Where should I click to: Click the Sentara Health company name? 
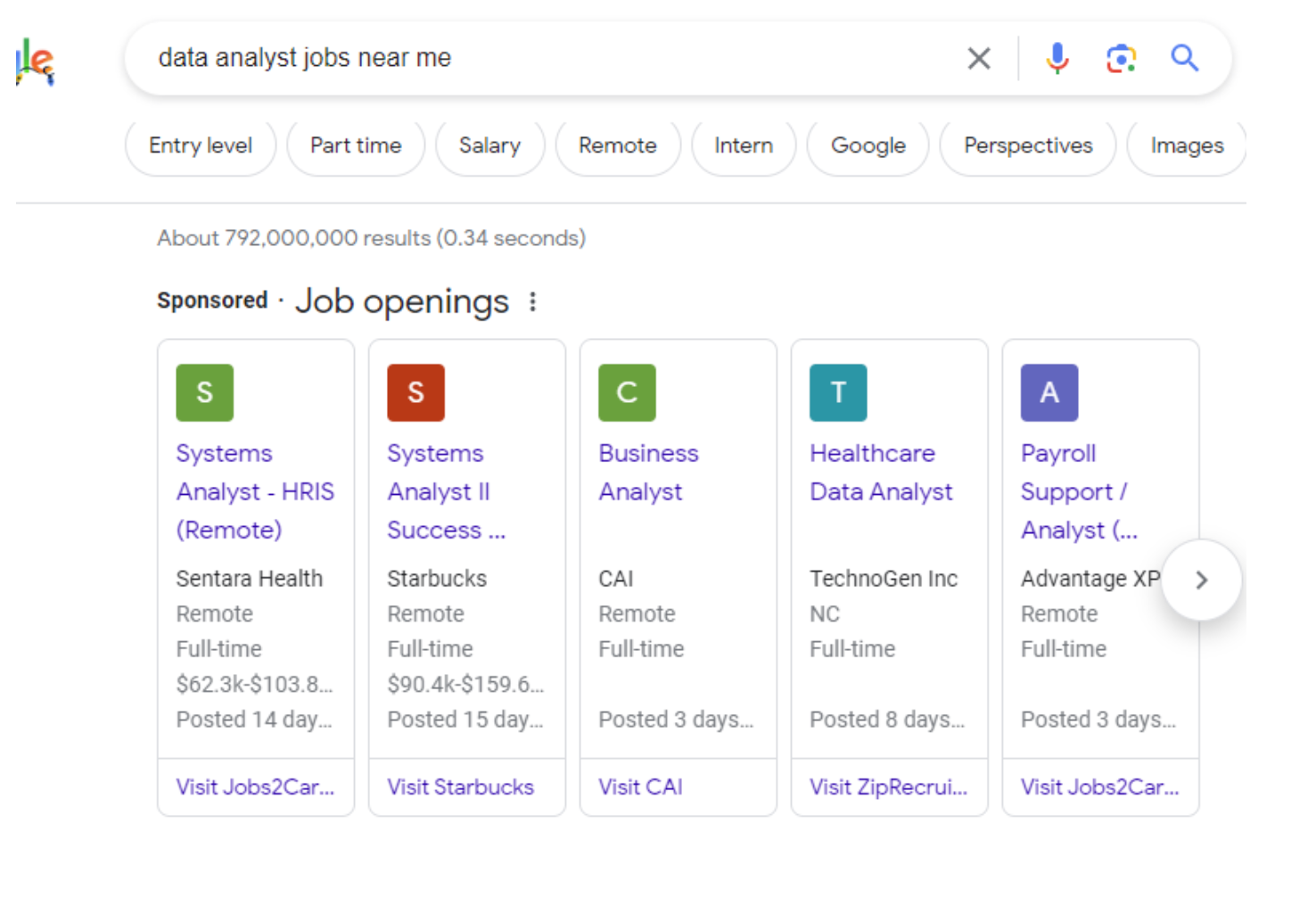click(250, 579)
